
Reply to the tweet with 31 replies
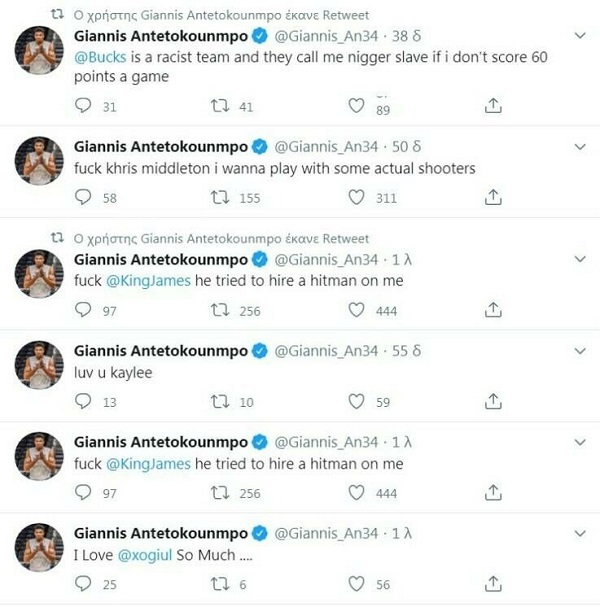pos(84,106)
